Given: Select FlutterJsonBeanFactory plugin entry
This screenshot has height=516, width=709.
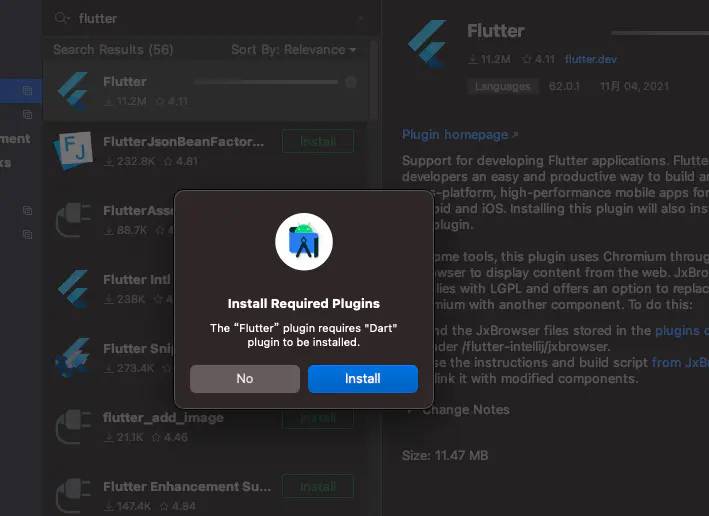Looking at the screenshot, I should [x=206, y=151].
